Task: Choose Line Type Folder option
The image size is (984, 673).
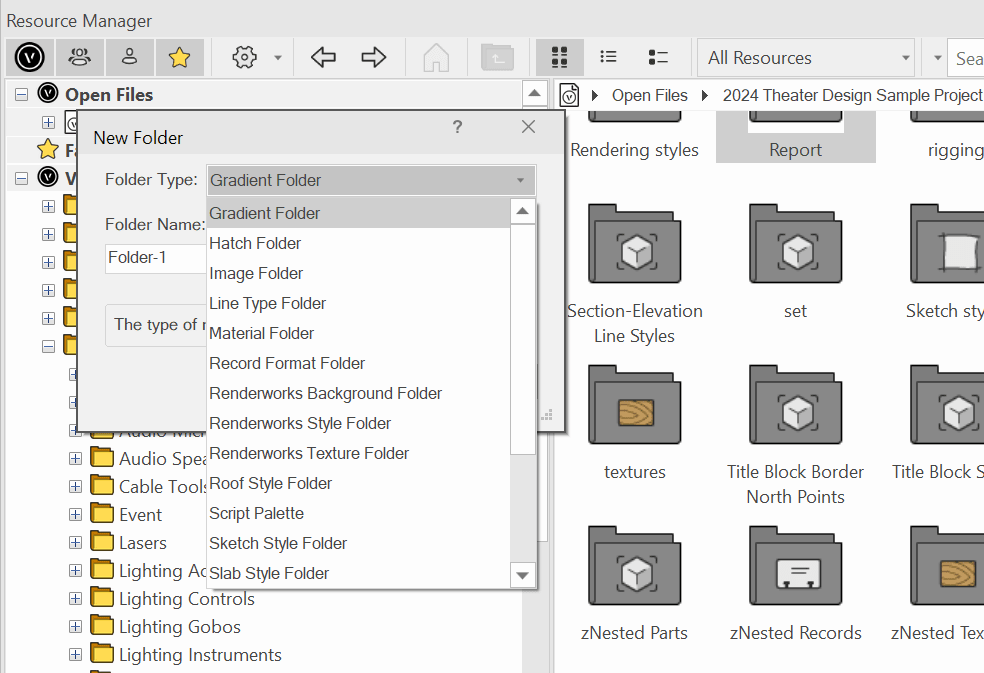Action: 358,303
